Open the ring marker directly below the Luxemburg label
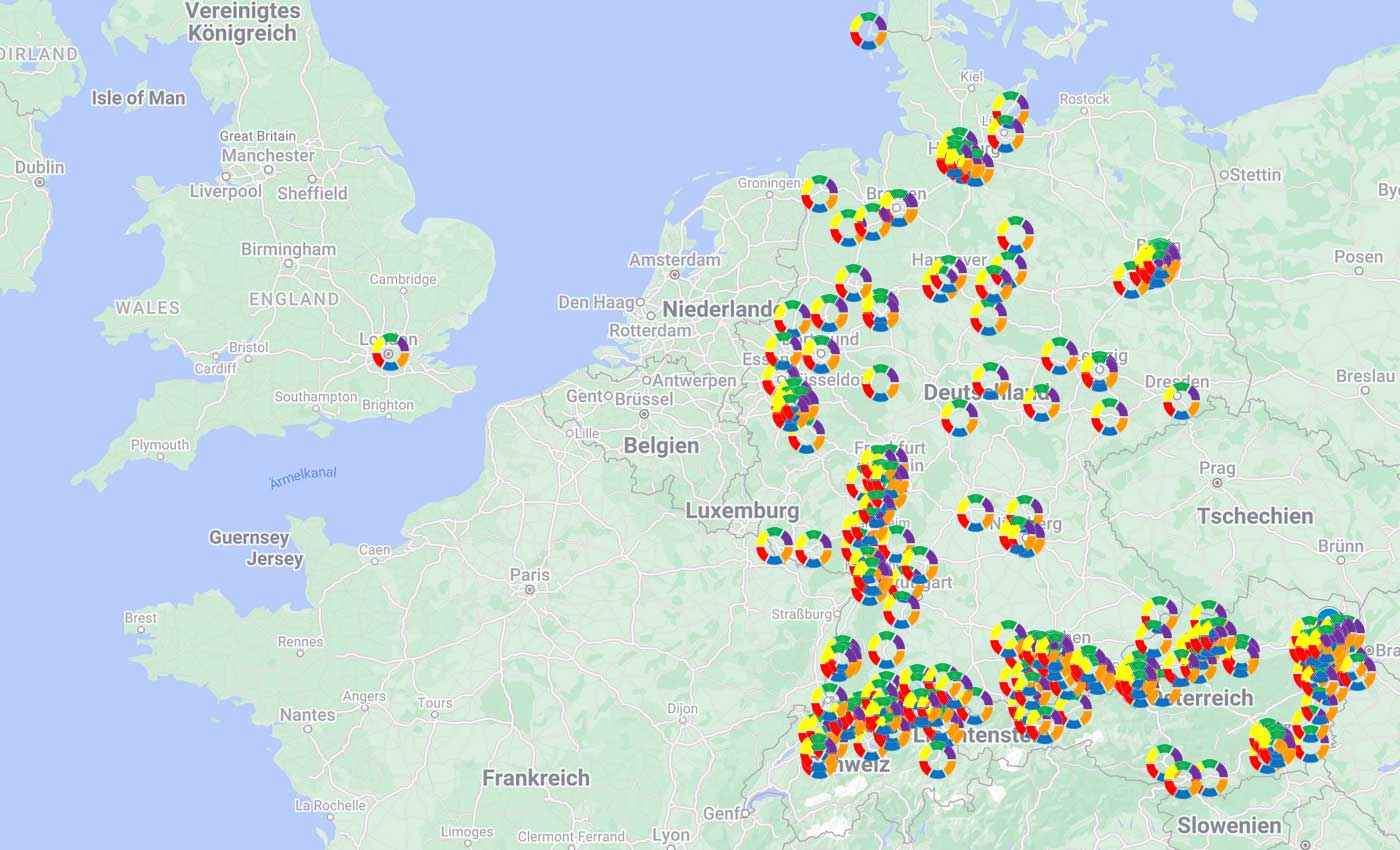Screen dimensions: 1400x850 [774, 546]
